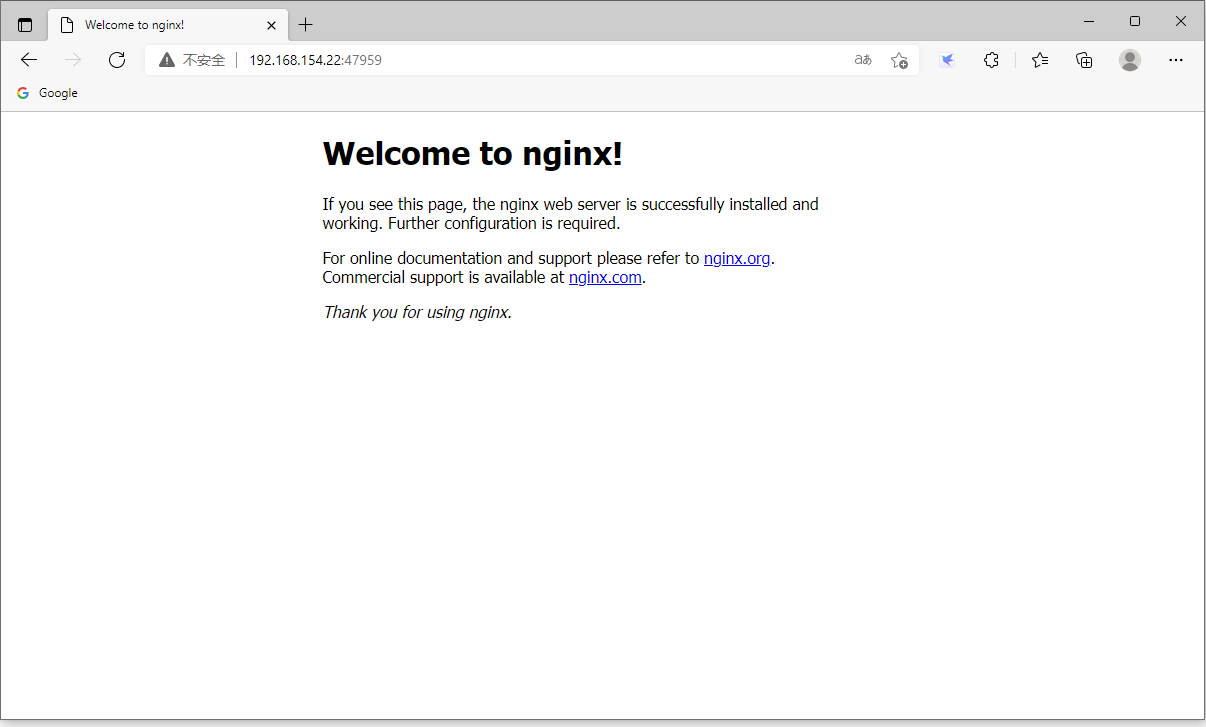1206x727 pixels.
Task: Close the "Welcome to nginx!" tab
Action: (x=271, y=25)
